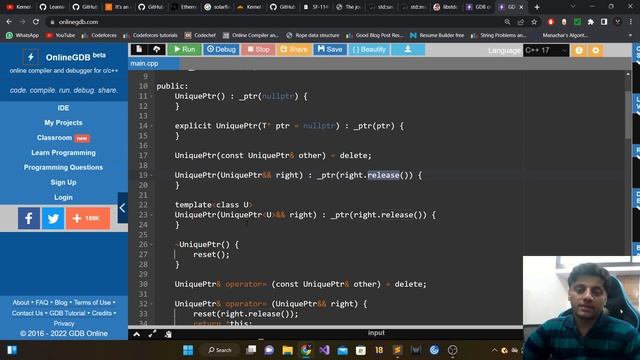Switch to the solarflare browser tab
The height and width of the screenshot is (360, 640).
click(x=218, y=7)
